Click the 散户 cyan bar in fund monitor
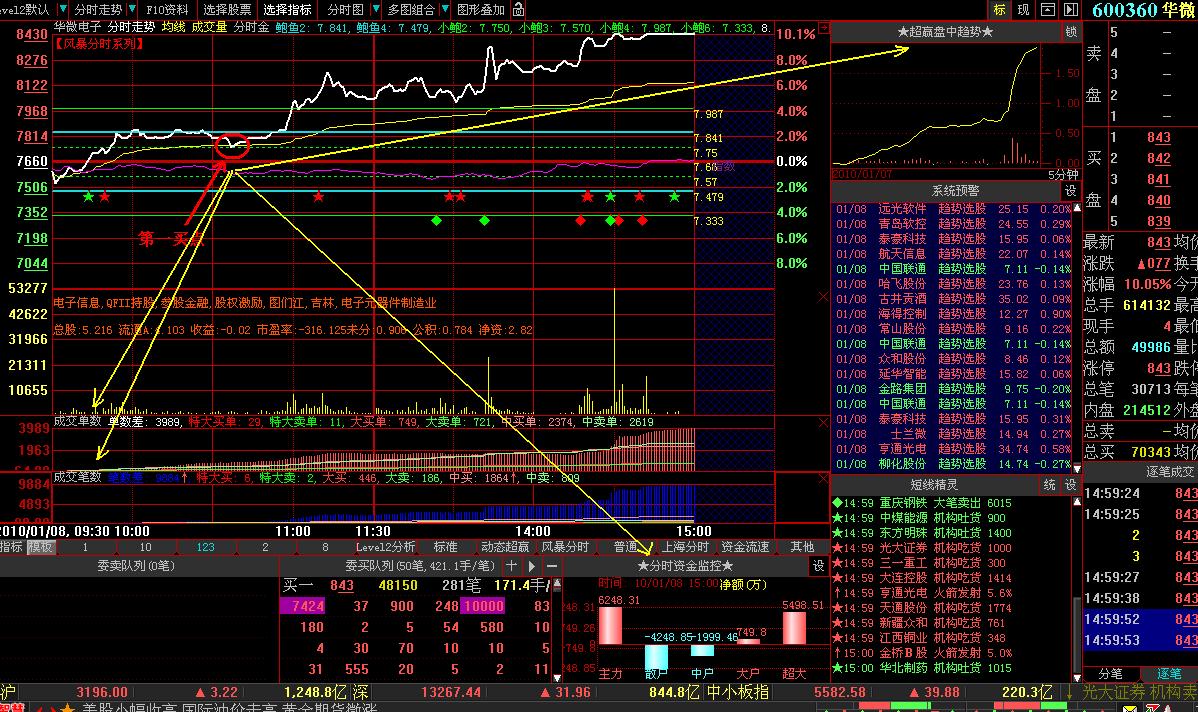The width and height of the screenshot is (1198, 712). point(656,658)
